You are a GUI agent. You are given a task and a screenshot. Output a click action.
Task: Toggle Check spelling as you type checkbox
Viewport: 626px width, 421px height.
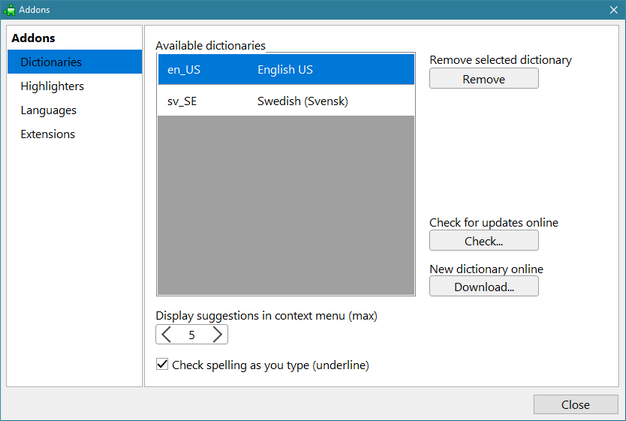point(163,365)
